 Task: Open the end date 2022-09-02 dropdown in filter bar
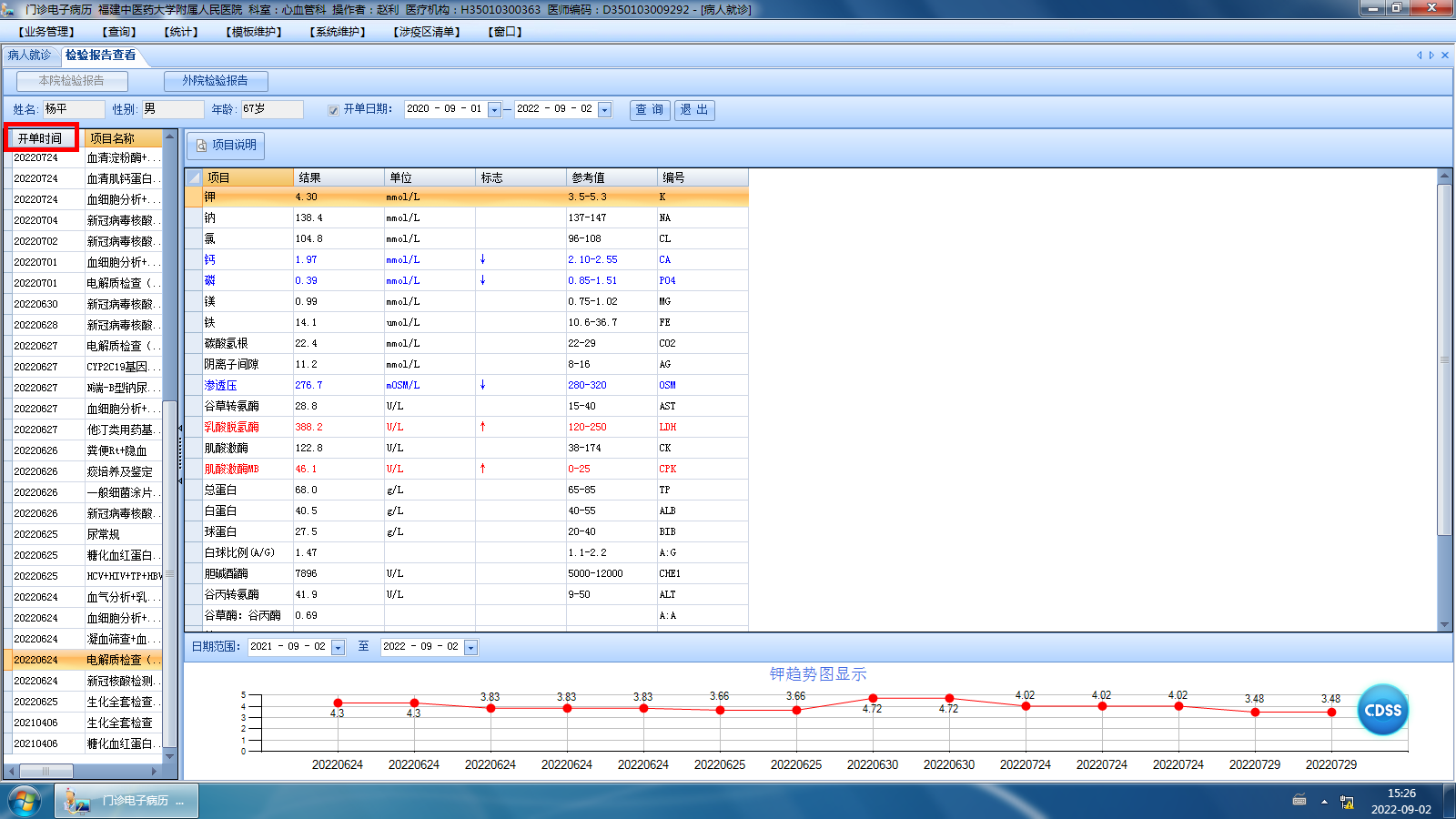[605, 110]
